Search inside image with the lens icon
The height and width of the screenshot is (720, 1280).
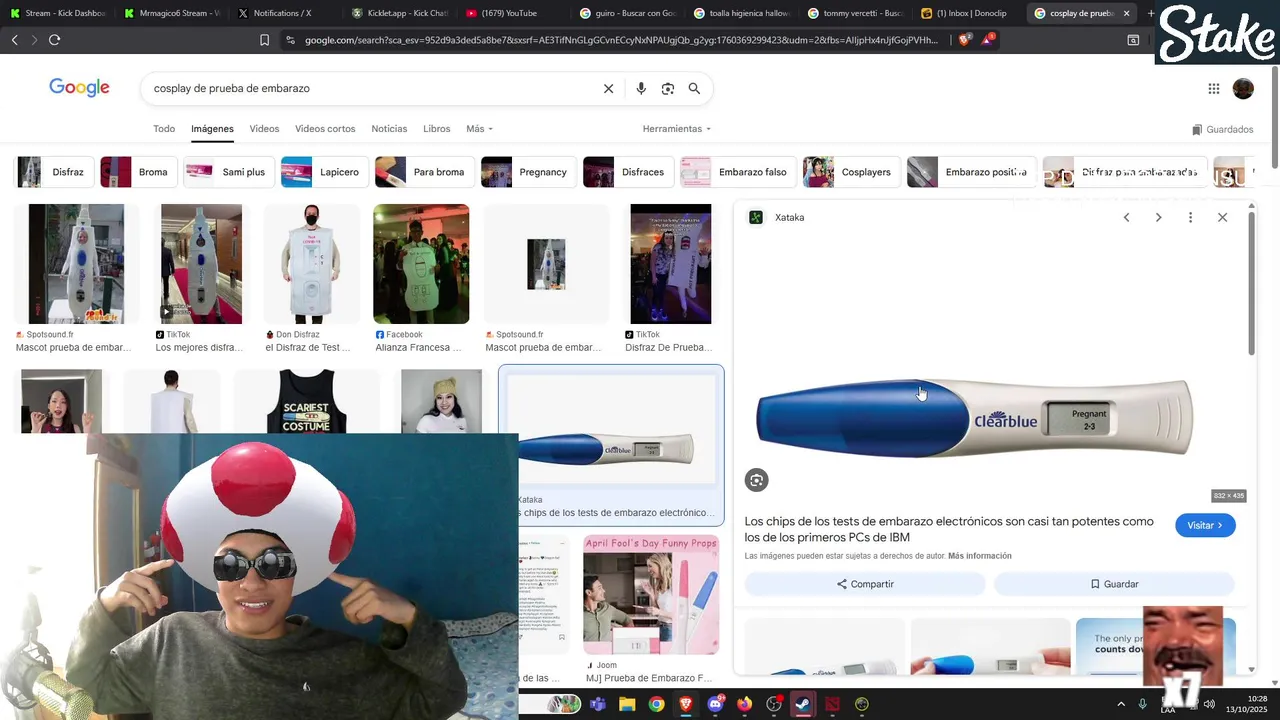click(x=756, y=480)
